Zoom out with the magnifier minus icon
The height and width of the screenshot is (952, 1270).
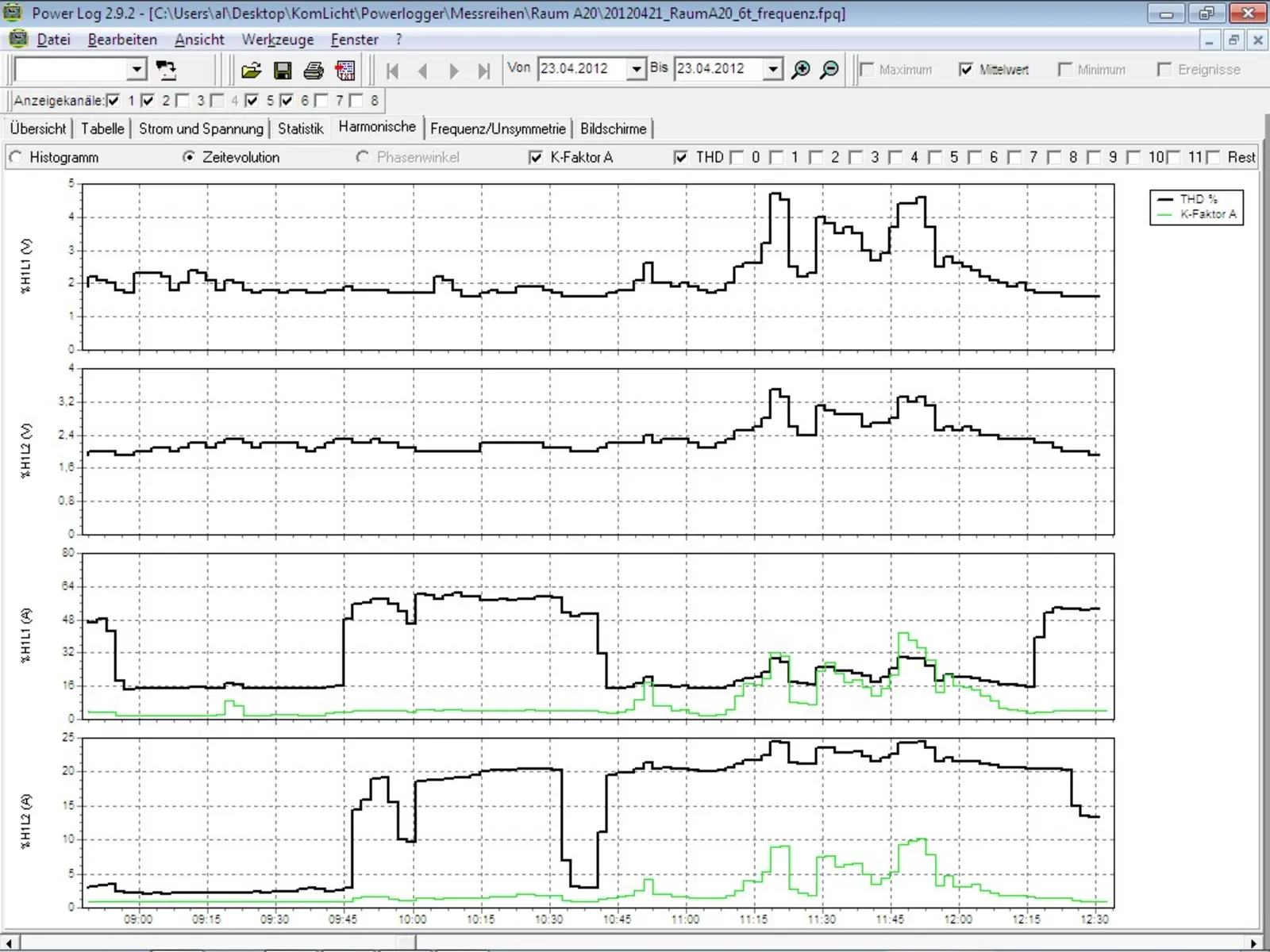point(829,70)
